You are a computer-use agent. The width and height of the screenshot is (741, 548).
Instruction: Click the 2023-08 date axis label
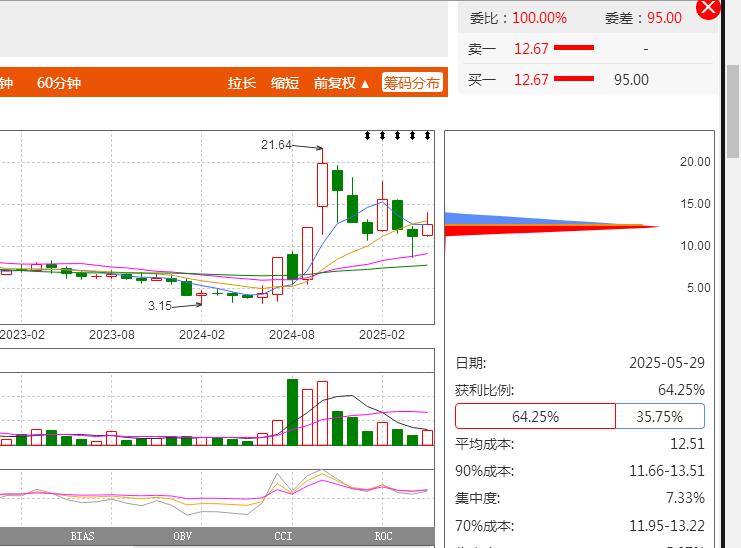112,335
